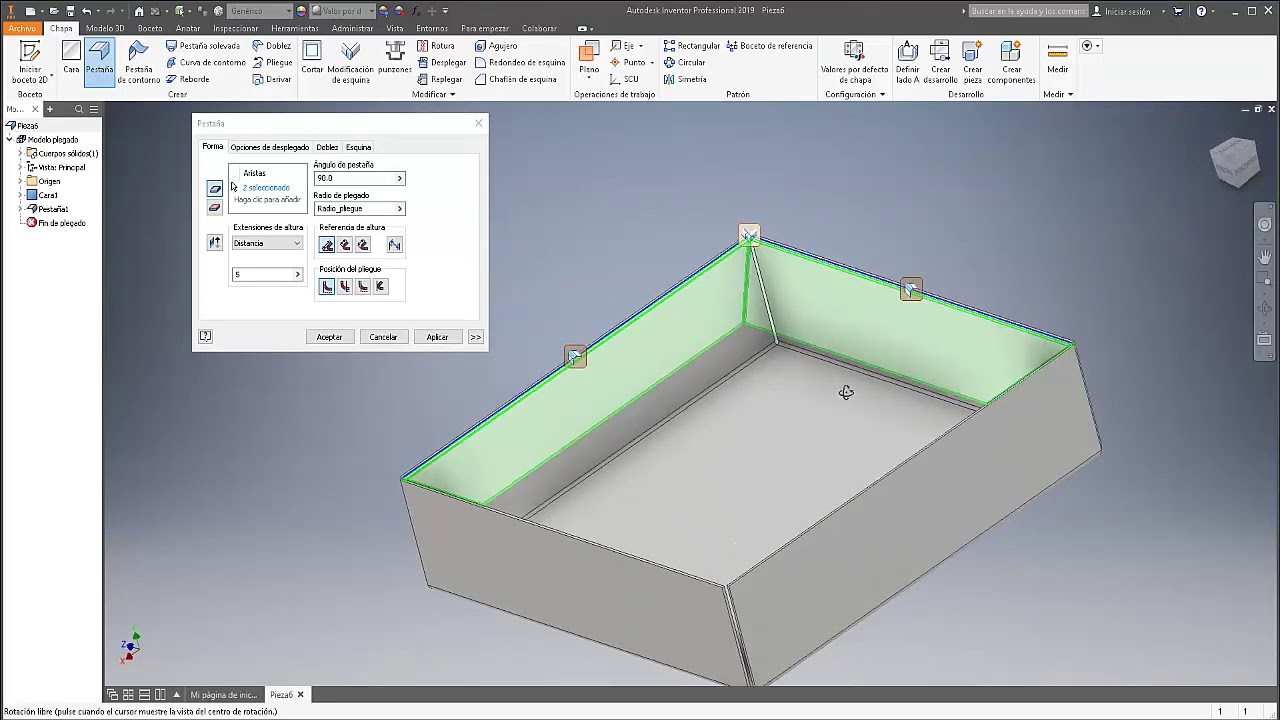The height and width of the screenshot is (720, 1280).
Task: Toggle the fourth Referencia de altura button
Action: (x=395, y=245)
